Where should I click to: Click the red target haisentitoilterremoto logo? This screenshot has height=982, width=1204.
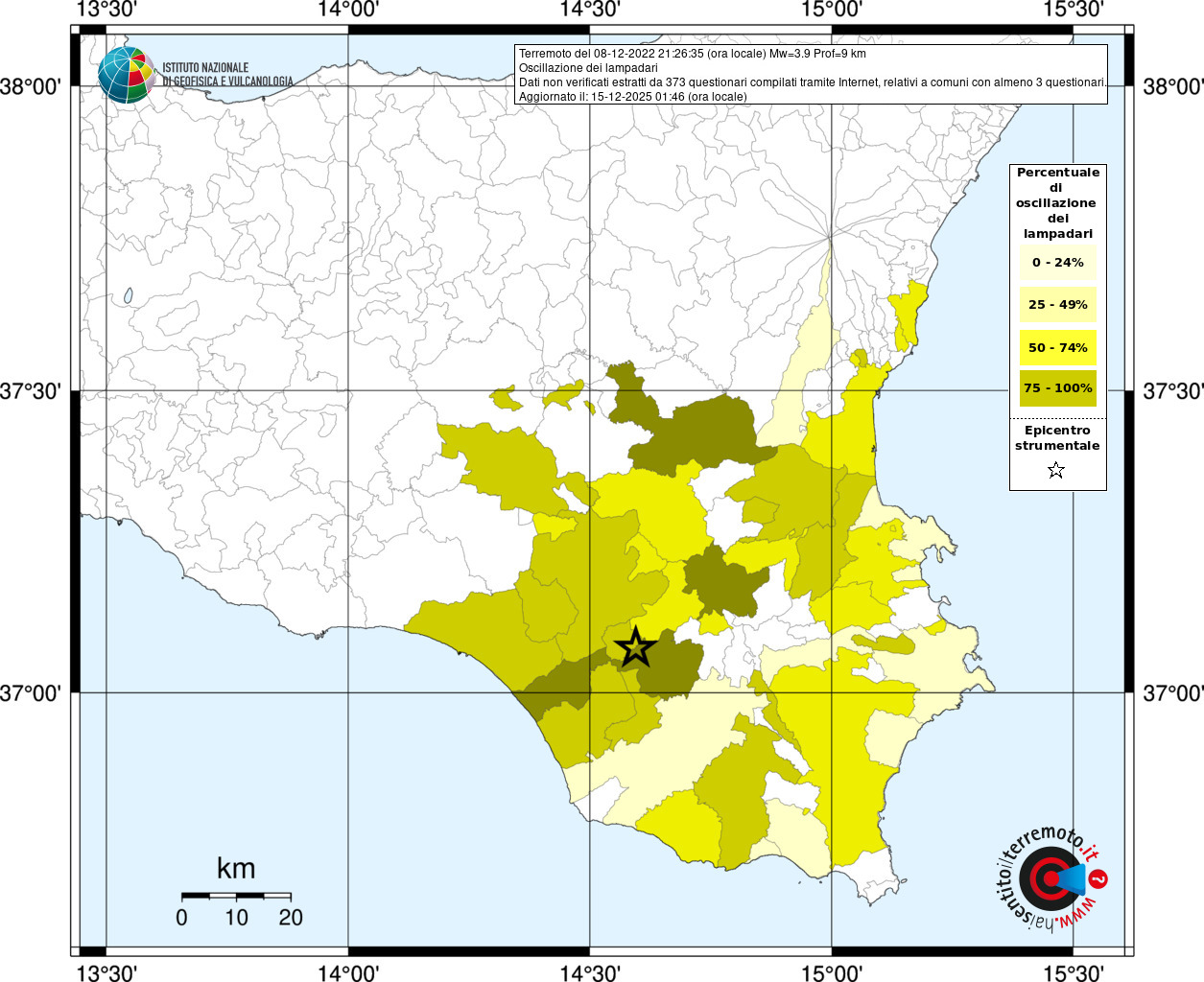pyautogui.click(x=1048, y=878)
